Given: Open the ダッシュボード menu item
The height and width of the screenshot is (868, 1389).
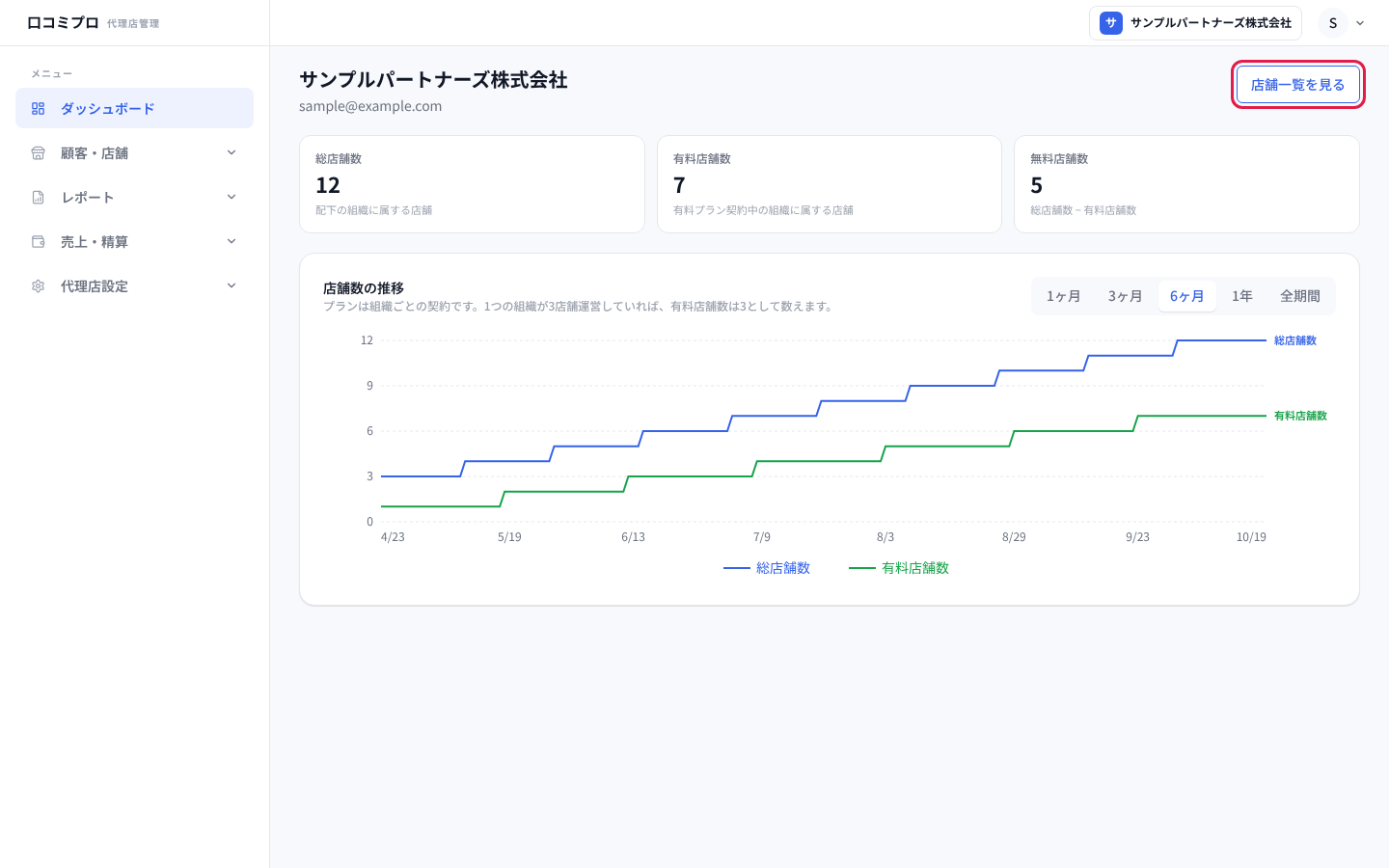Looking at the screenshot, I should pos(134,108).
